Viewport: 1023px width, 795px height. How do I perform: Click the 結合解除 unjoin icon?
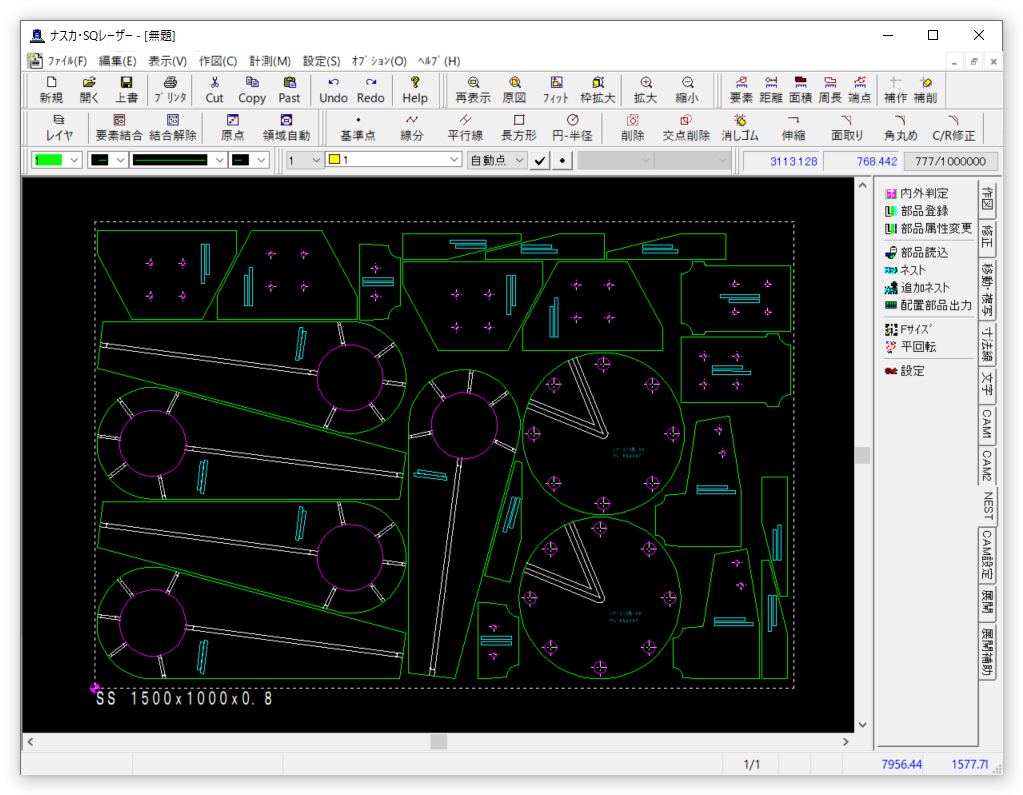(x=173, y=127)
